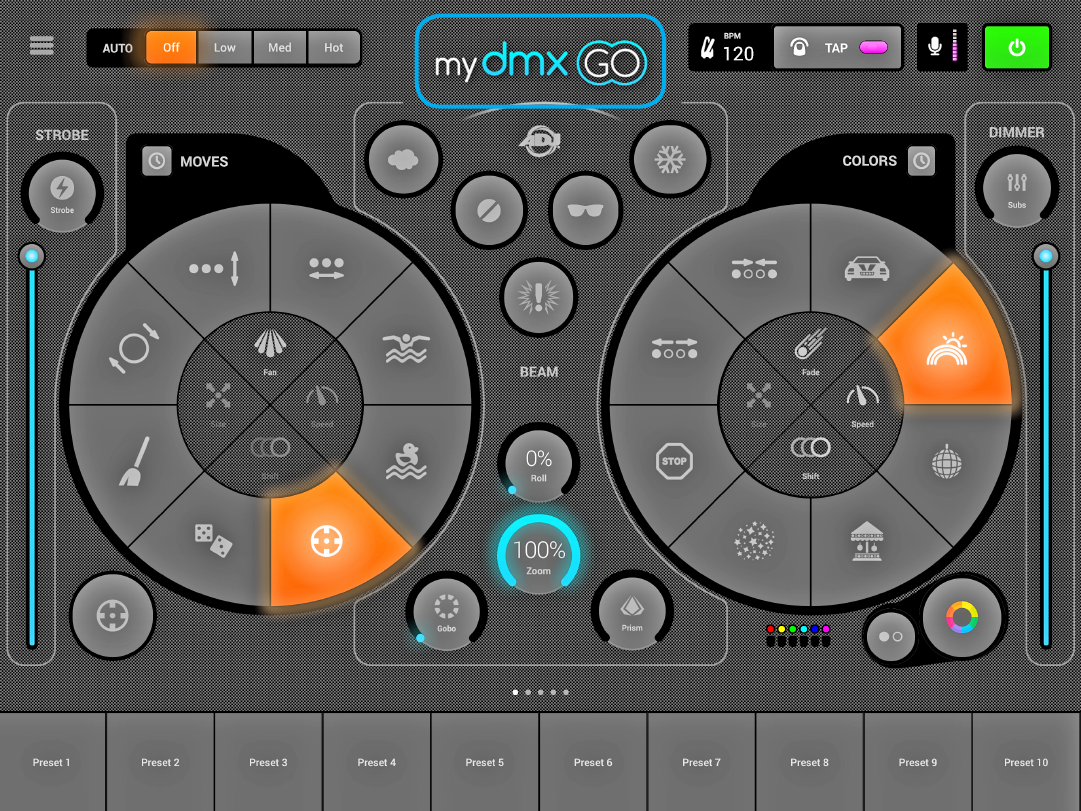Toggle the microphone audio input

pos(942,47)
